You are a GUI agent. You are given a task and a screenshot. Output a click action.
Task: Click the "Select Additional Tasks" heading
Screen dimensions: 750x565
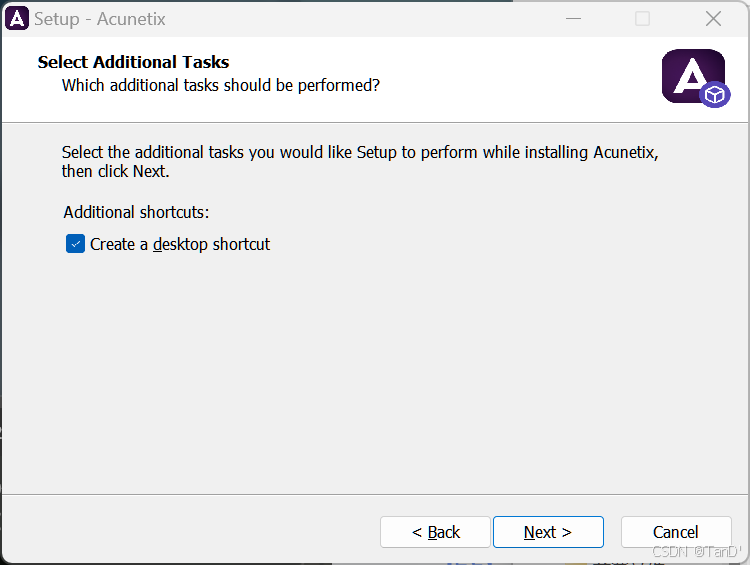133,62
